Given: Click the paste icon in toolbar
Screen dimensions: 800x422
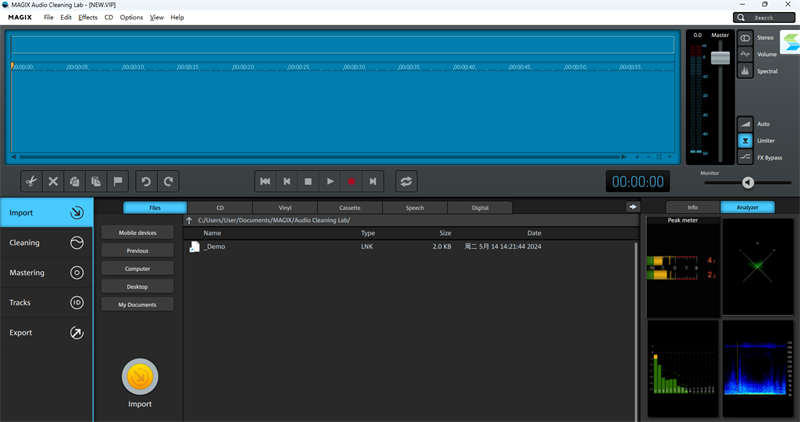Looking at the screenshot, I should pos(96,181).
